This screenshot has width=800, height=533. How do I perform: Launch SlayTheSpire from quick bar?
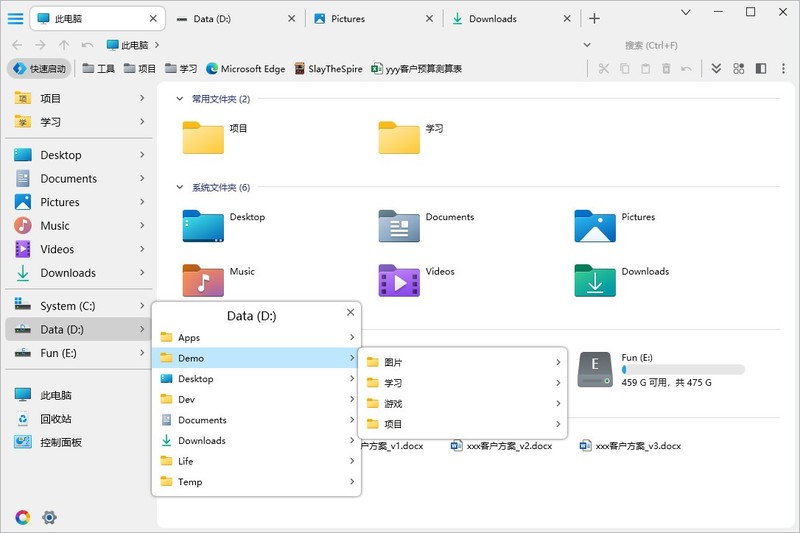click(329, 68)
